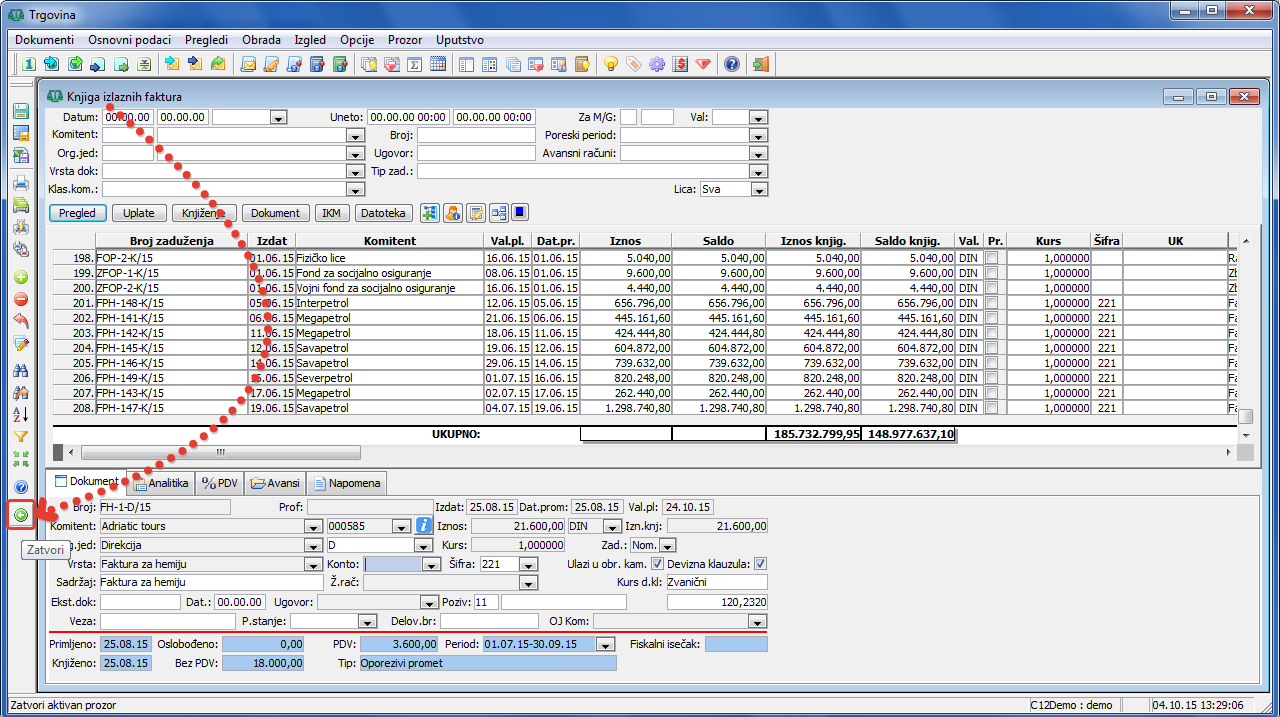Image resolution: width=1280 pixels, height=717 pixels.
Task: Click the A-Z sort icon
Action: (x=21, y=414)
